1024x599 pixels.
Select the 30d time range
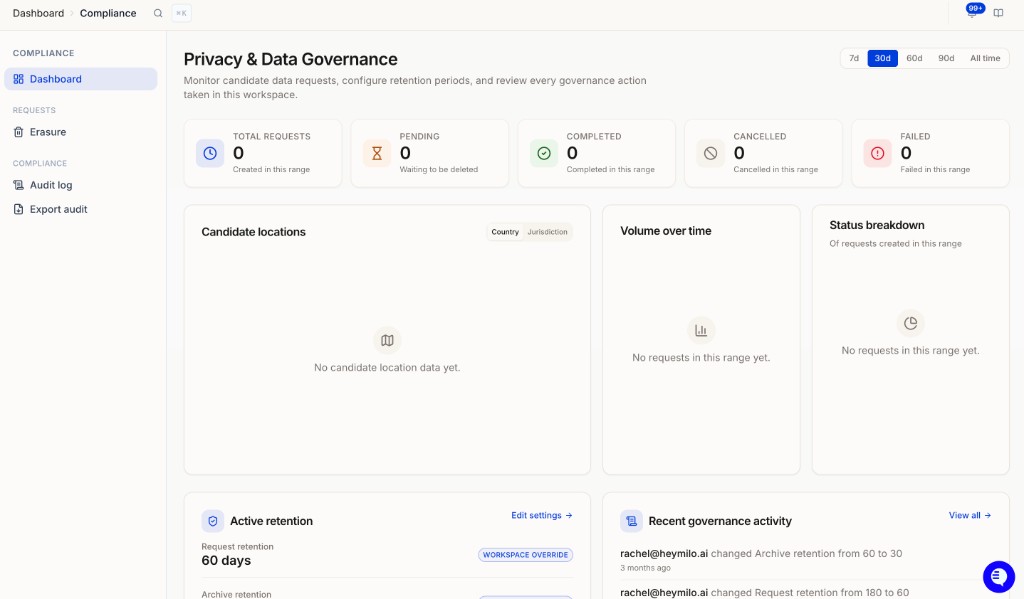[882, 58]
